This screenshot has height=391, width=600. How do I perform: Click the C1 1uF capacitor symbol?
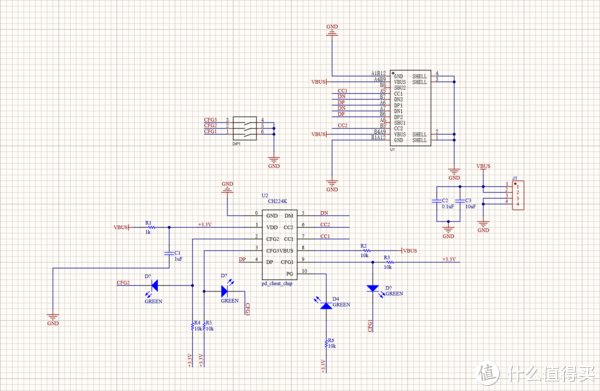169,253
